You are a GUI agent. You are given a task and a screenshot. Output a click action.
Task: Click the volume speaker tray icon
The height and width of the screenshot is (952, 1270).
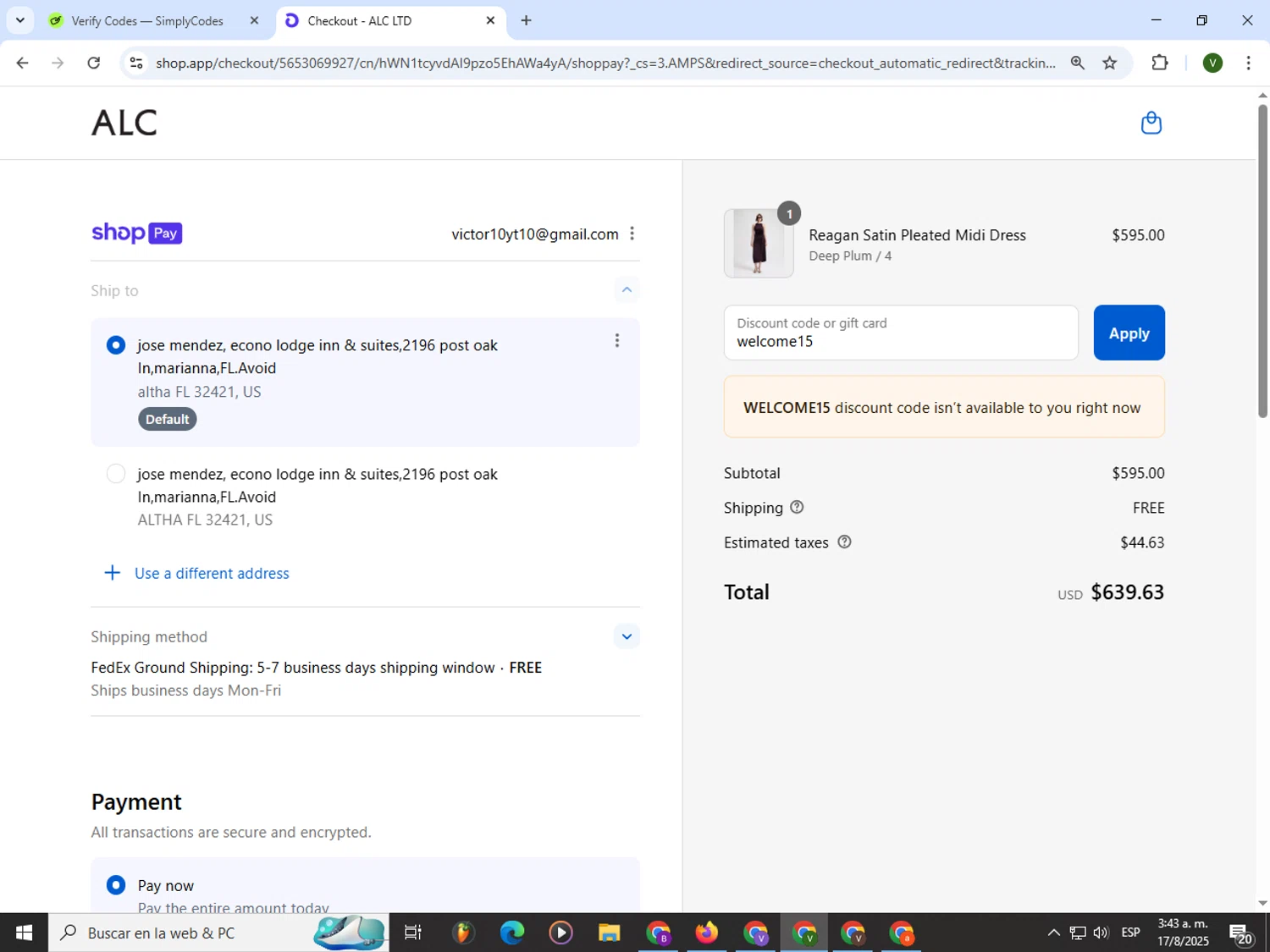click(x=1102, y=933)
